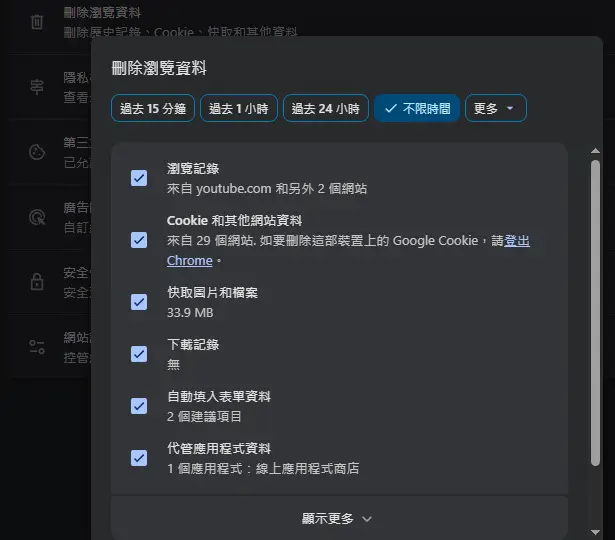Image resolution: width=615 pixels, height=540 pixels.
Task: Select the 過去 1 小時 time range
Action: 238,108
